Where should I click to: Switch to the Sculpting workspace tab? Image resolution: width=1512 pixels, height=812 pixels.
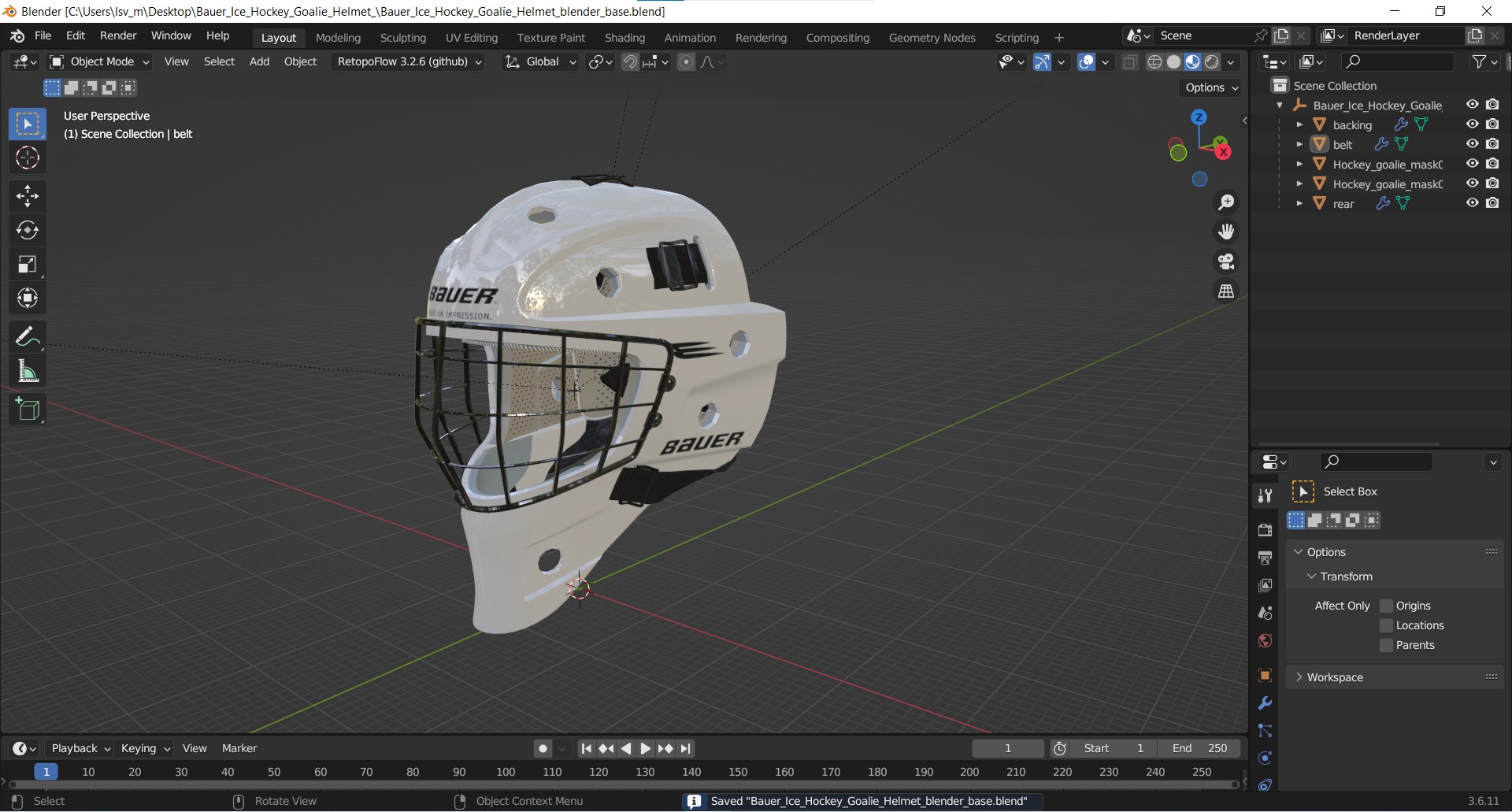coord(402,38)
